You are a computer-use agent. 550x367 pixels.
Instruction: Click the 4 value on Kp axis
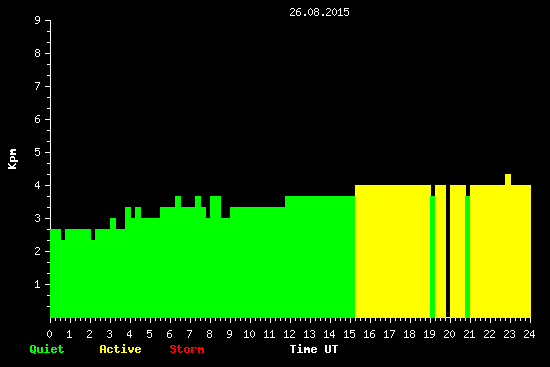pyautogui.click(x=38, y=185)
